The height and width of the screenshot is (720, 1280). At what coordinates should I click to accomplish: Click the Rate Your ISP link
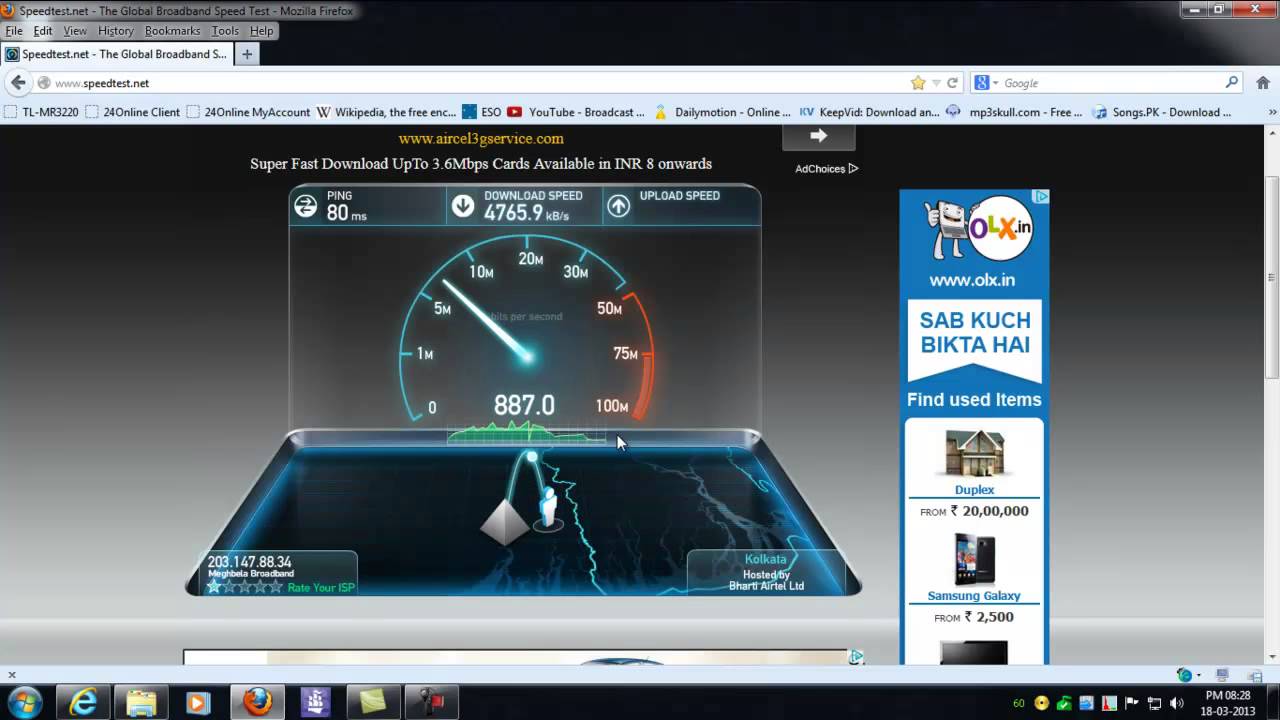(x=320, y=588)
